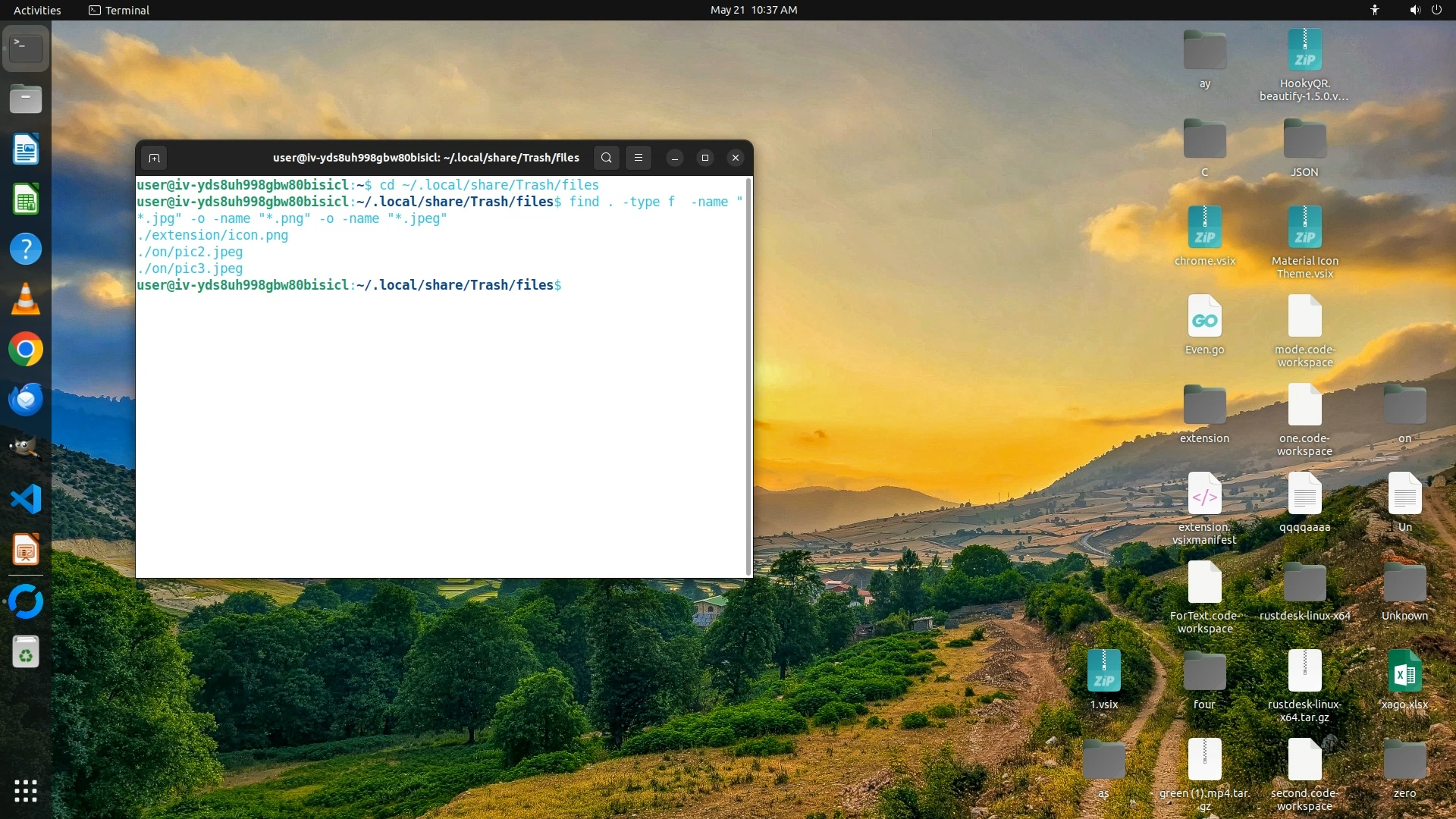Open Visual Studio Code from the dock
Image resolution: width=1456 pixels, height=819 pixels.
[26, 499]
